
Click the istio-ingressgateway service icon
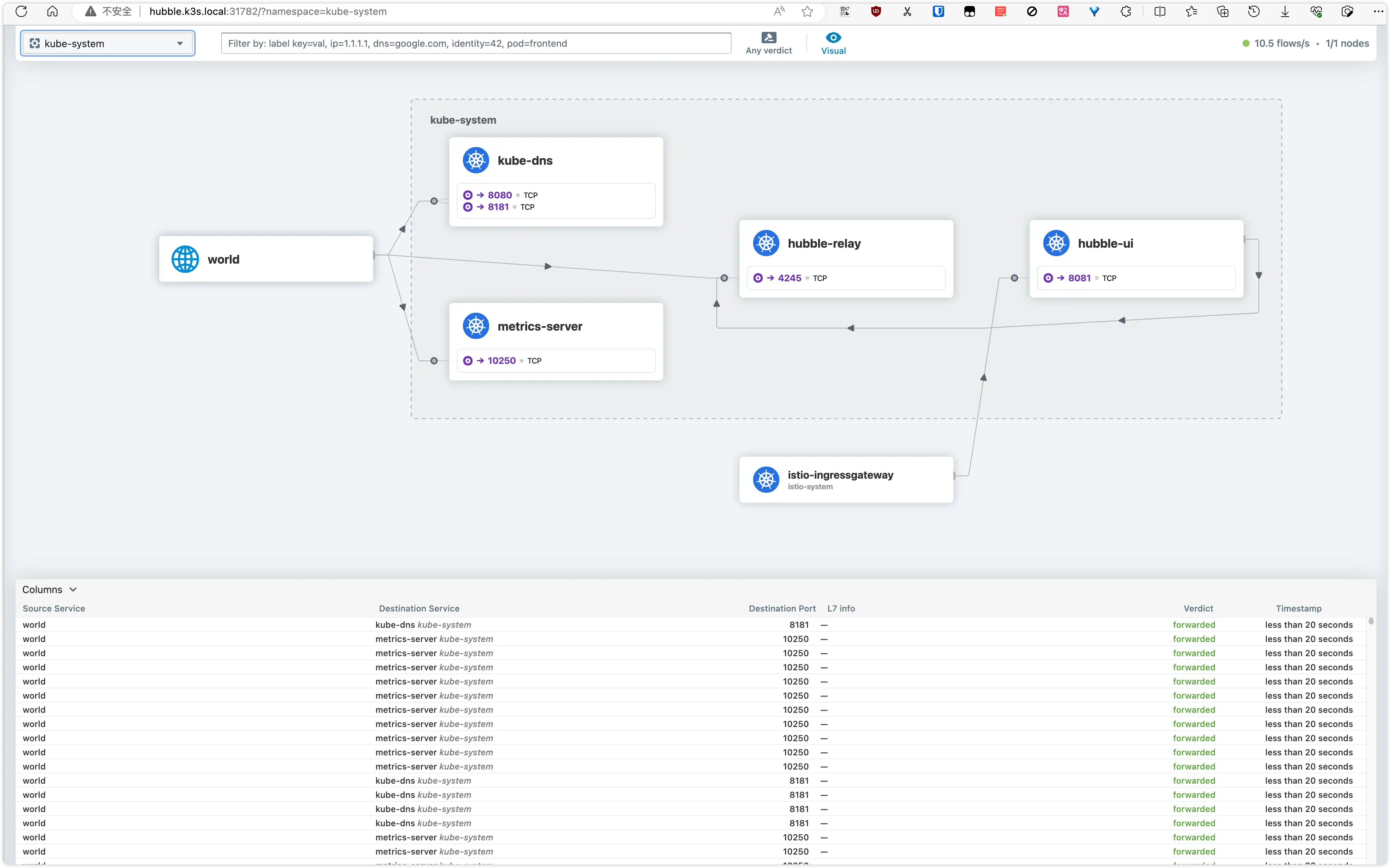766,480
